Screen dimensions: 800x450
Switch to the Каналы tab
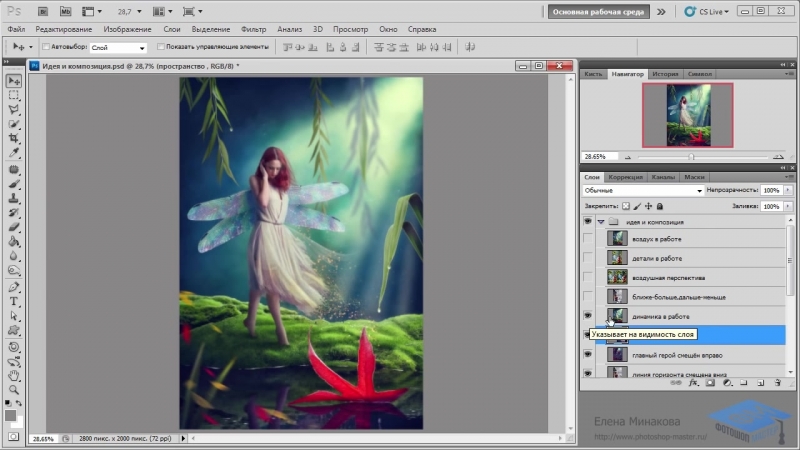point(663,177)
